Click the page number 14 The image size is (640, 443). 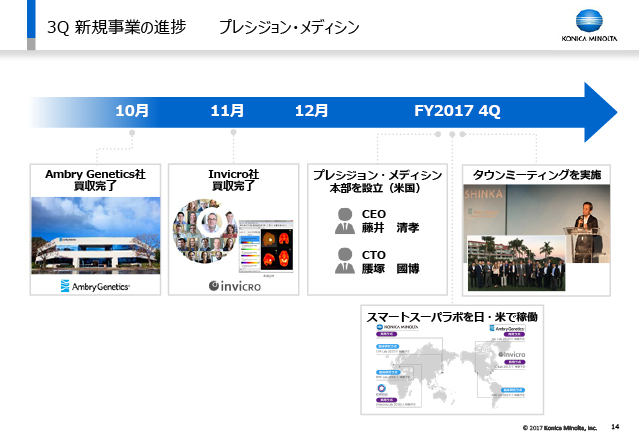click(x=615, y=427)
